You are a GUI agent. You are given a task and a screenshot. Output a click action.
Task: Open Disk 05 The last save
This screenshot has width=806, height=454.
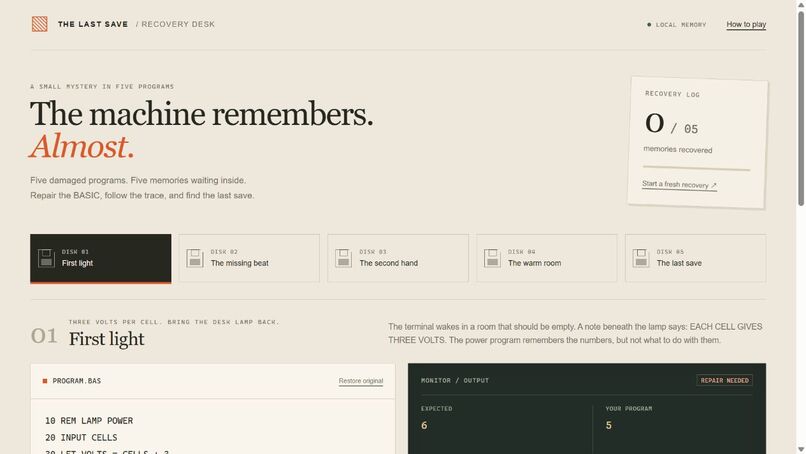(695, 258)
